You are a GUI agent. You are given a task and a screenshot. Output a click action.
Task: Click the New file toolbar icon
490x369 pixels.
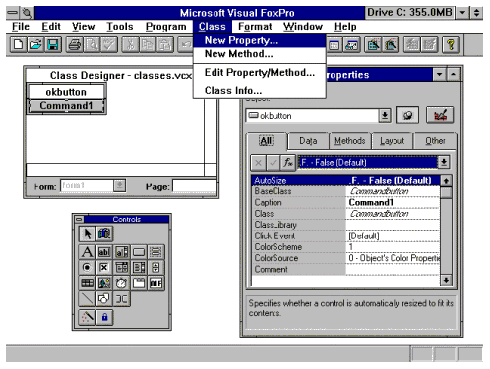tap(19, 45)
